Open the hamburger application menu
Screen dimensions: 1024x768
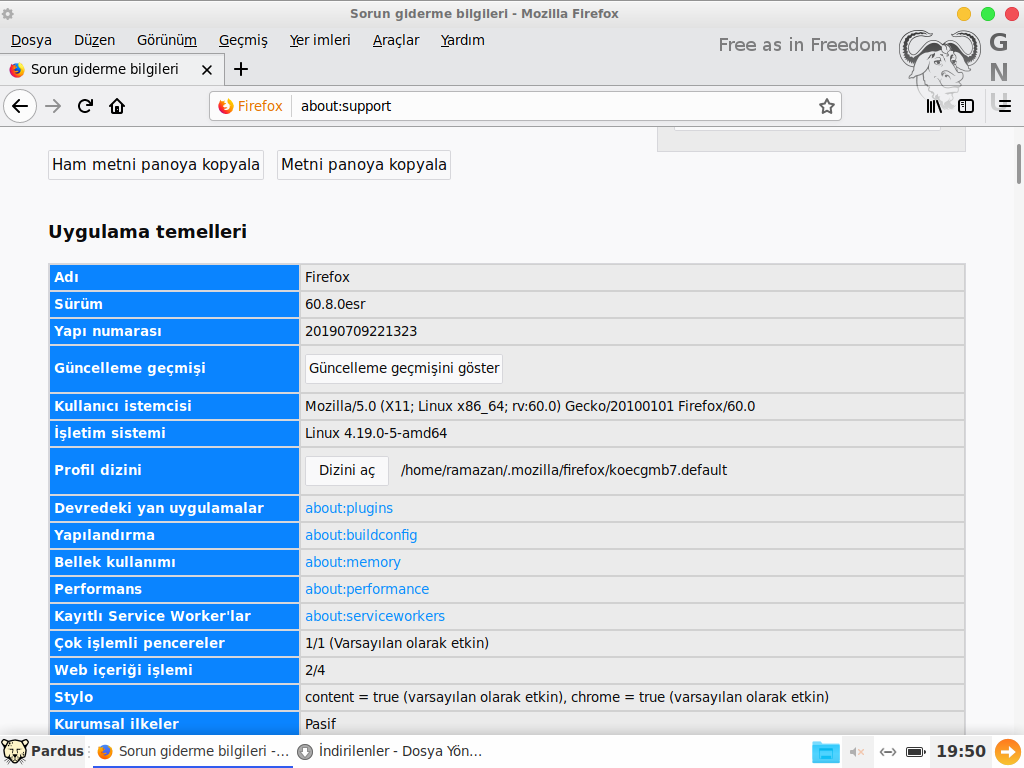click(1004, 106)
